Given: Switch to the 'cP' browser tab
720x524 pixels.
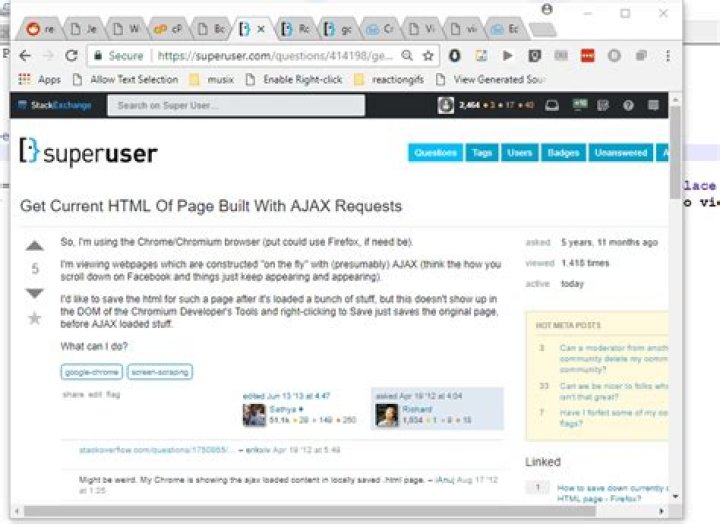Looking at the screenshot, I should click(168, 29).
